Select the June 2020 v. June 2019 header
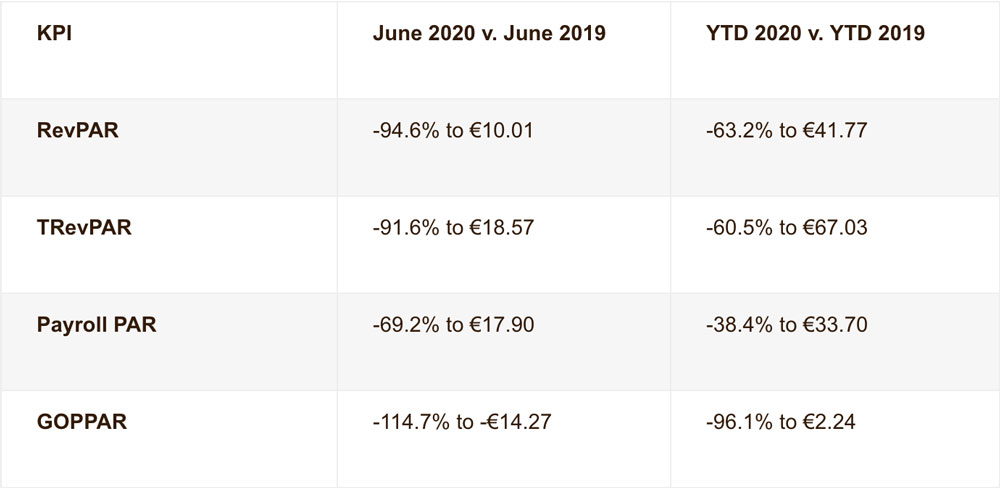Image resolution: width=1000 pixels, height=488 pixels. (x=489, y=33)
